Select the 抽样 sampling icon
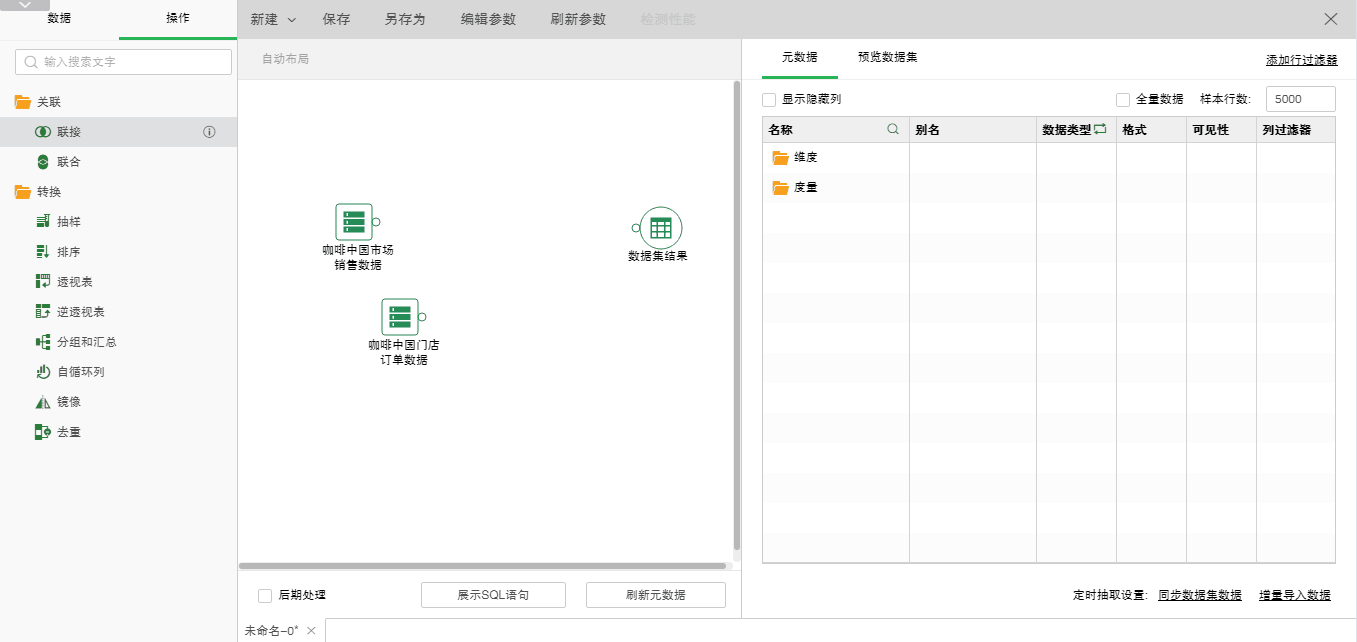The image size is (1357, 642). (x=43, y=222)
